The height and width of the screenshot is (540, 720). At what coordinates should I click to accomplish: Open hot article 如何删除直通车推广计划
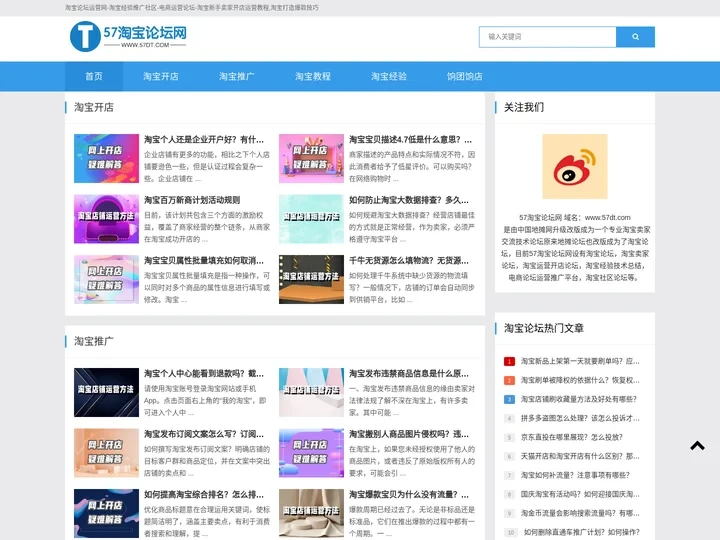[x=581, y=533]
